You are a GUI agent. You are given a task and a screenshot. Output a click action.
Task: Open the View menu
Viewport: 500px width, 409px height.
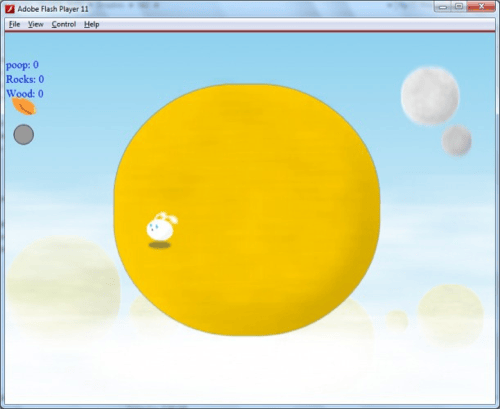[x=36, y=24]
